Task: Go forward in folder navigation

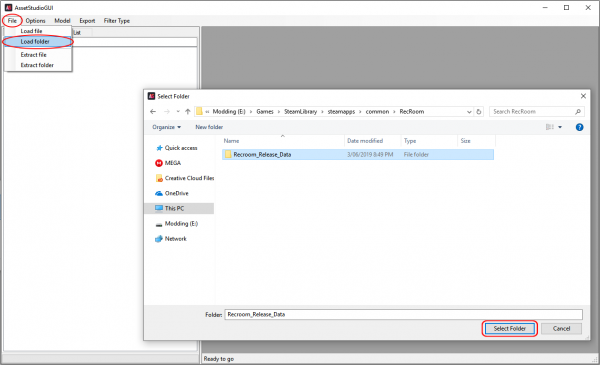Action: pyautogui.click(x=167, y=112)
